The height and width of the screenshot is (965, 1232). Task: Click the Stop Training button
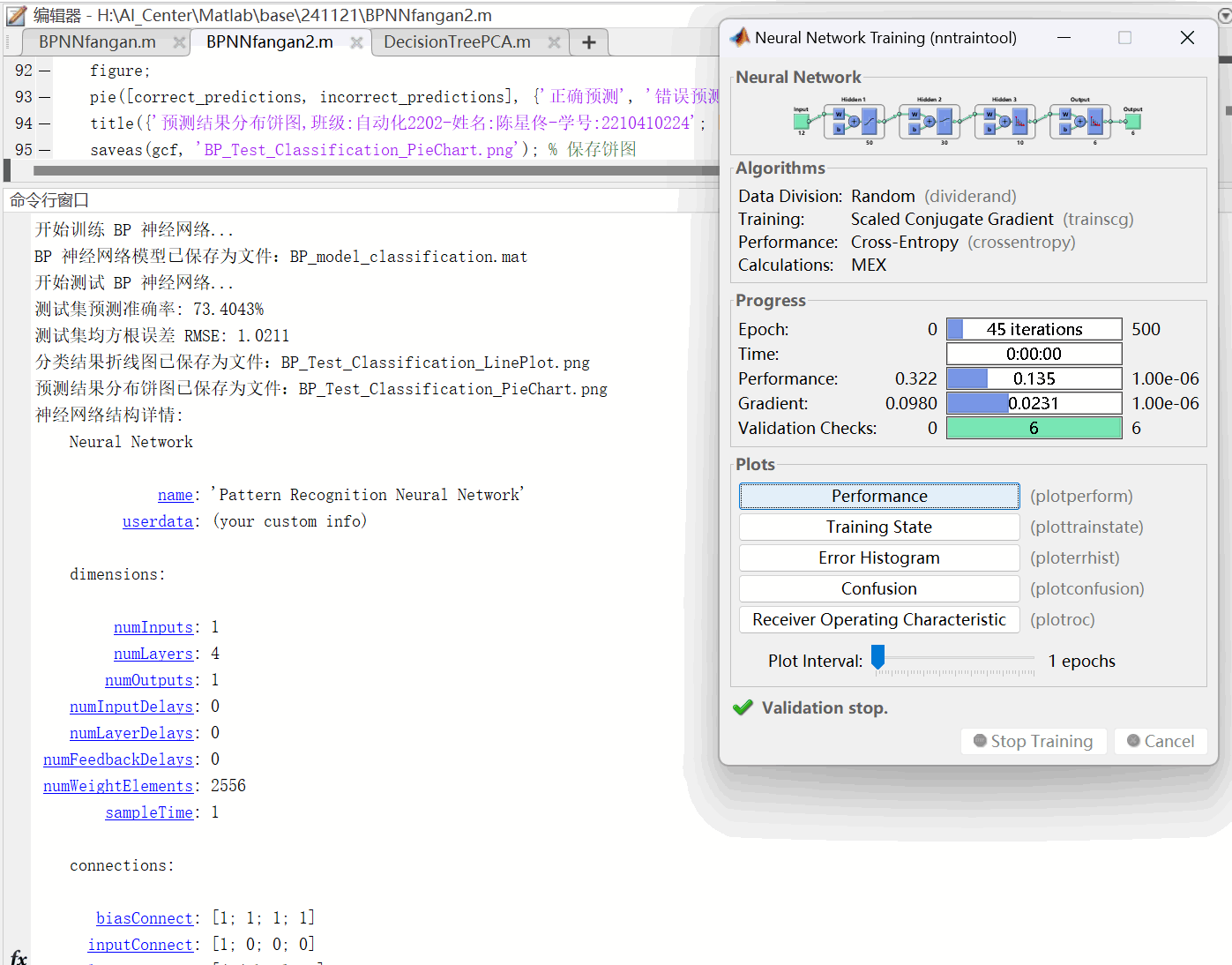(x=1033, y=741)
